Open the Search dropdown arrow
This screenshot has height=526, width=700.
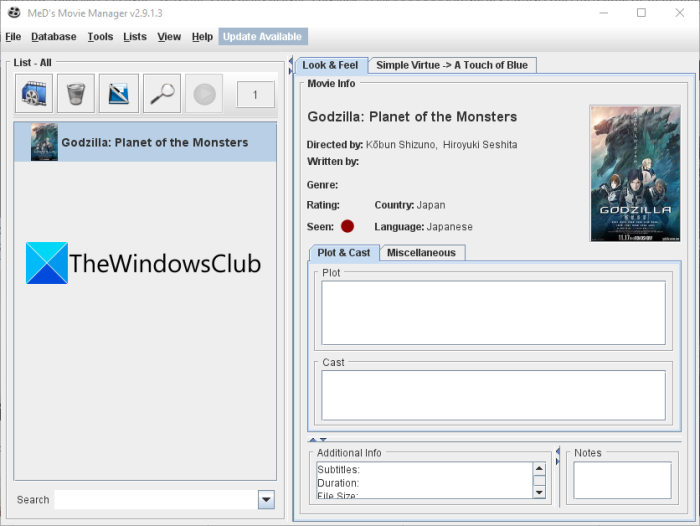pyautogui.click(x=266, y=500)
